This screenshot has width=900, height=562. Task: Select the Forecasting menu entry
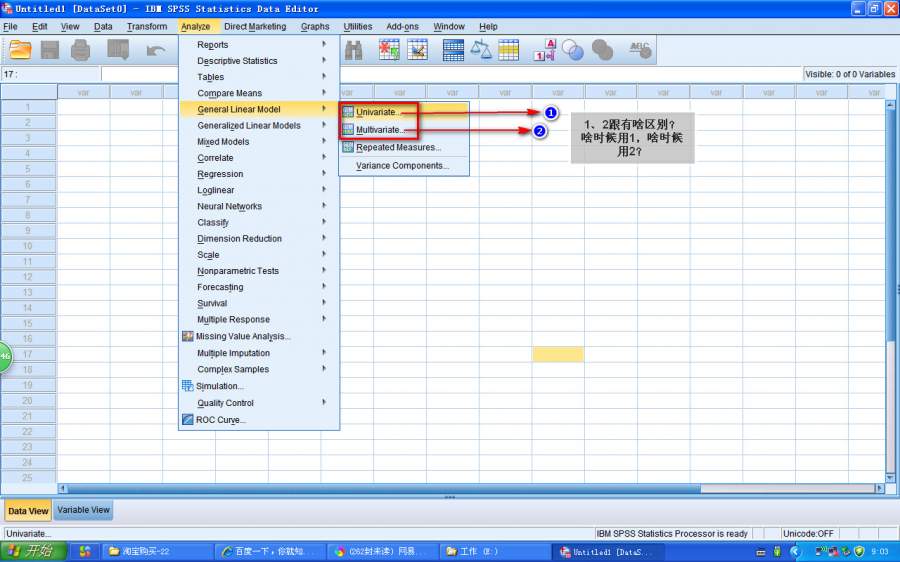[x=259, y=287]
